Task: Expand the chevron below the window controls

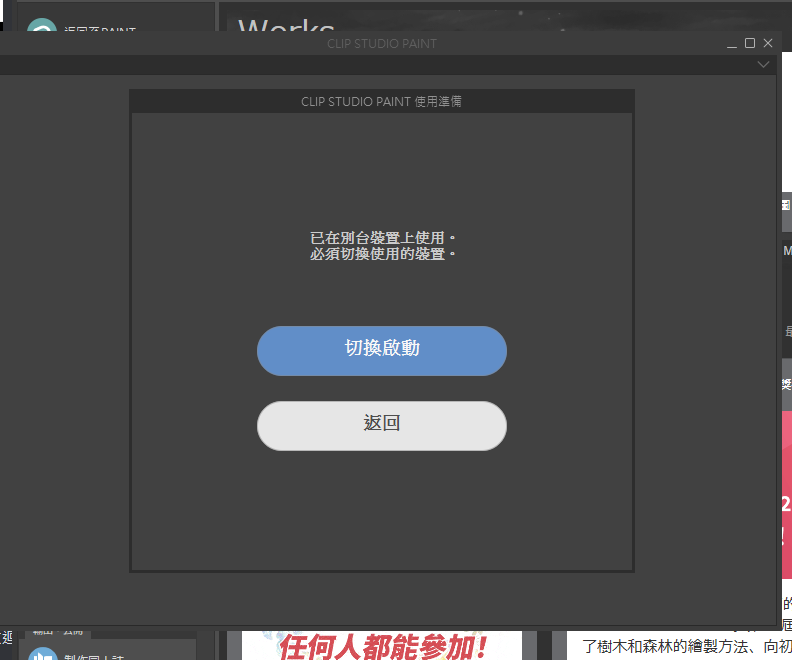Action: 763,65
